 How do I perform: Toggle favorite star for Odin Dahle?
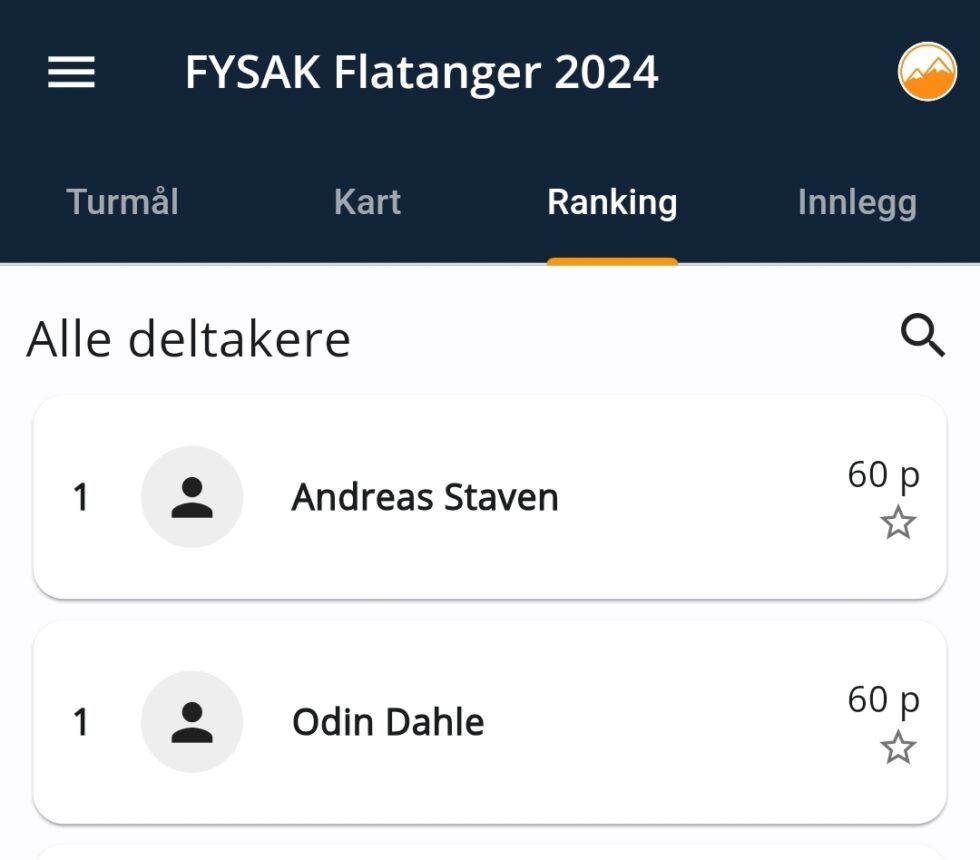pos(898,748)
